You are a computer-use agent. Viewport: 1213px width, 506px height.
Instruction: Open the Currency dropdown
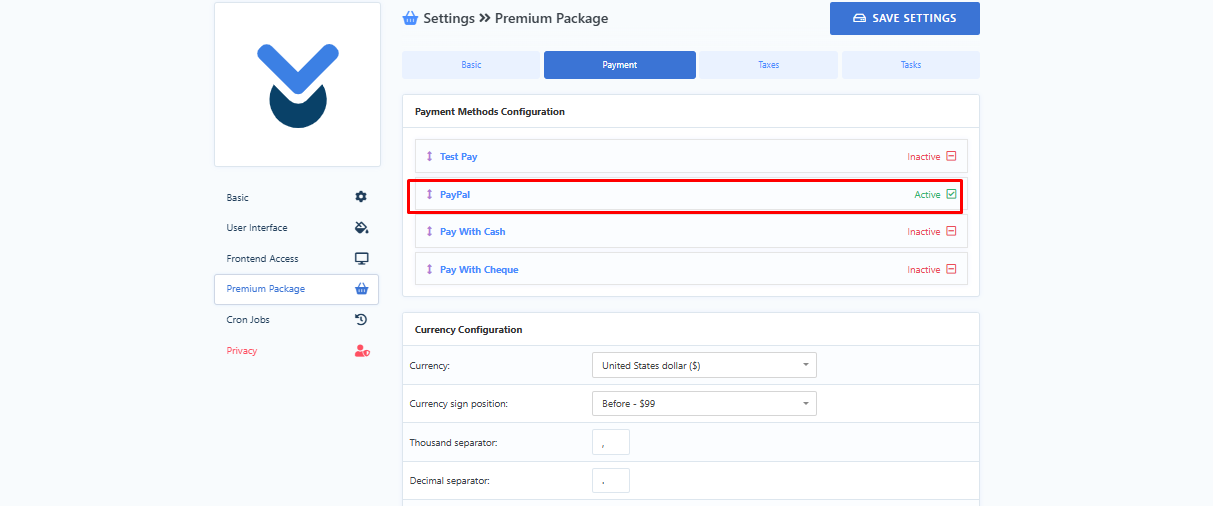click(704, 365)
